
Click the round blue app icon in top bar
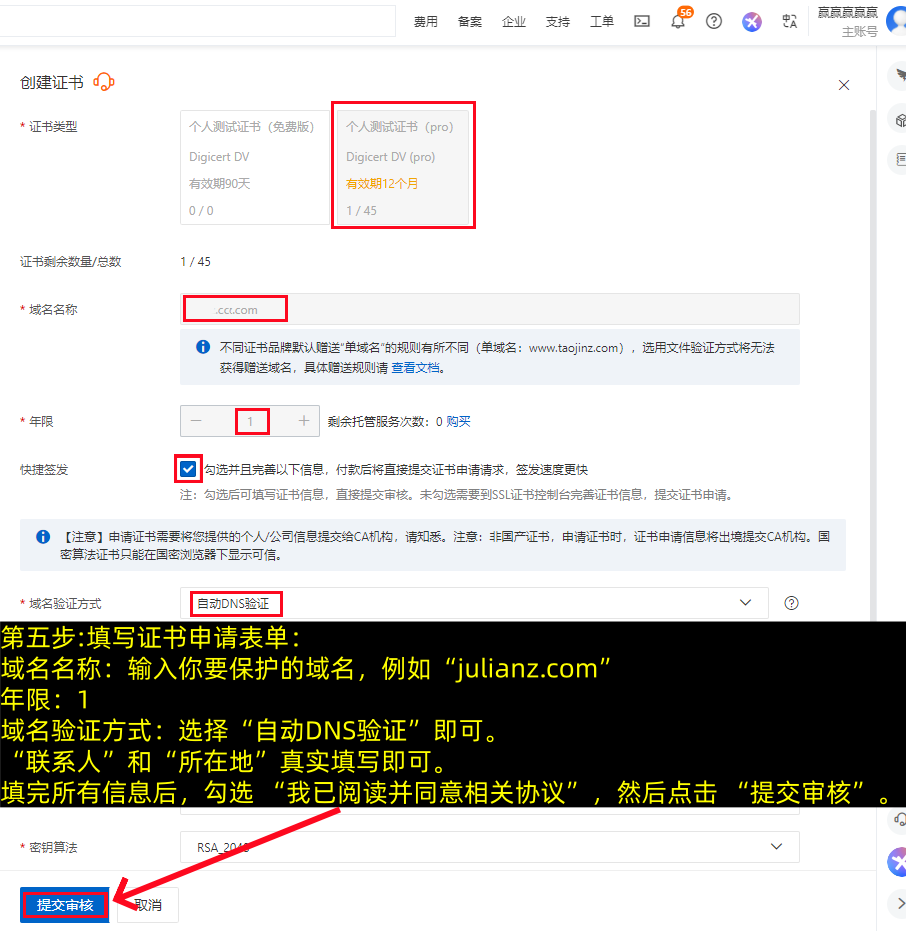pyautogui.click(x=751, y=21)
